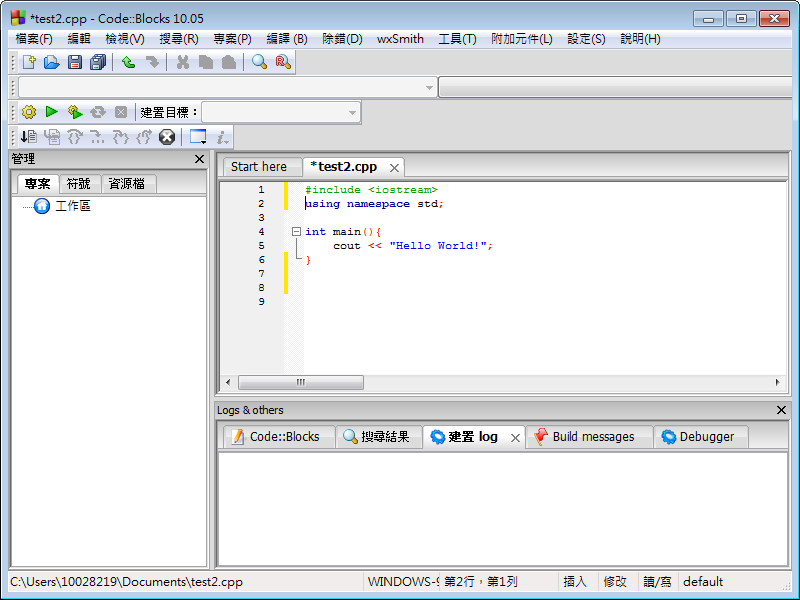800x600 pixels.
Task: Select the 工作區 workspace tree node
Action: 72,206
